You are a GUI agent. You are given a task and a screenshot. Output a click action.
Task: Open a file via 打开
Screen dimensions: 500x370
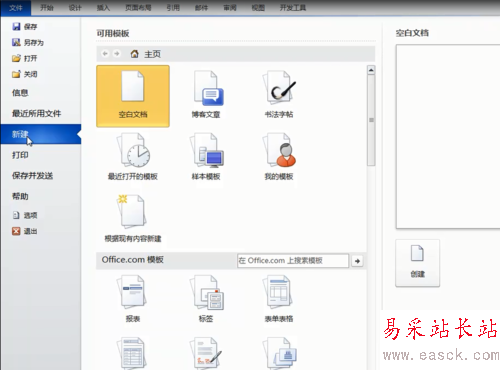25,58
